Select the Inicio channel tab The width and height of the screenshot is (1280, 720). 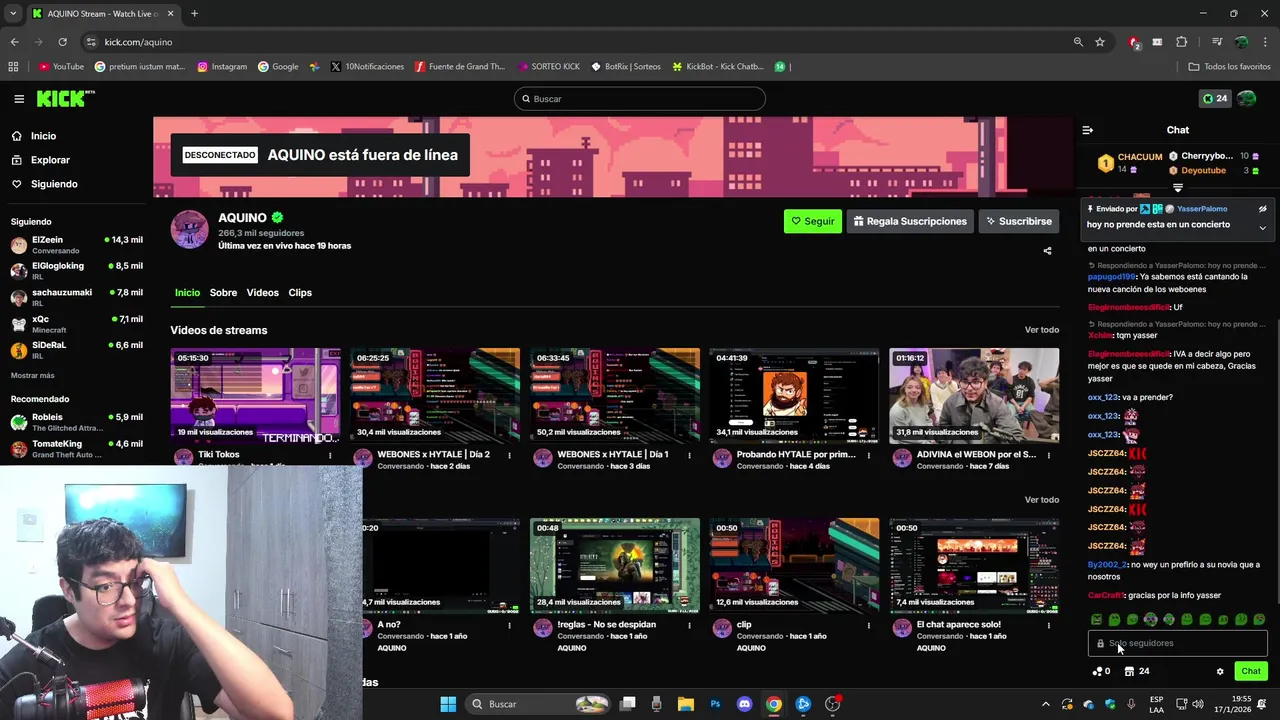pos(188,292)
